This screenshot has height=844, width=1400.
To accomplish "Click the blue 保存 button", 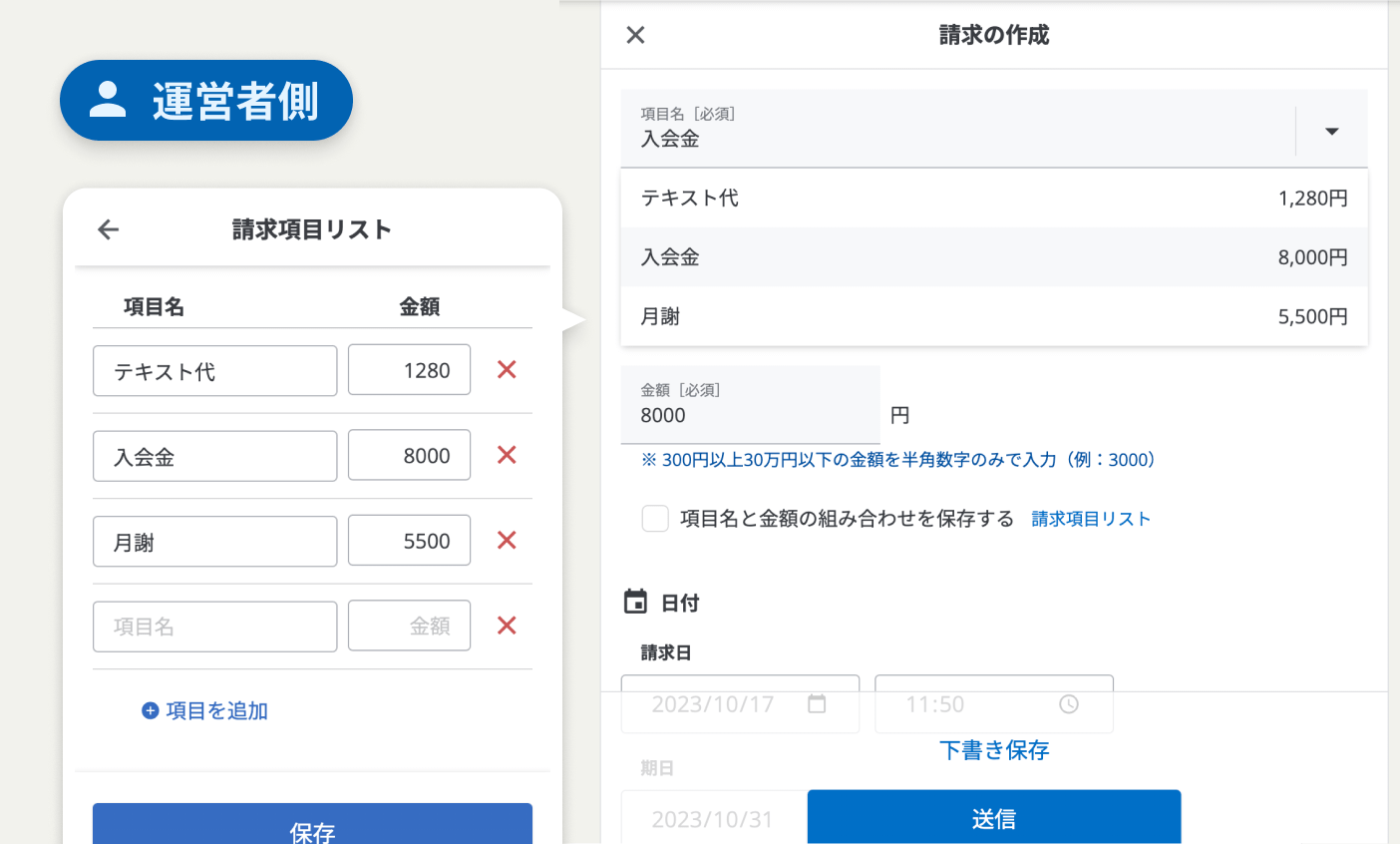I will pyautogui.click(x=312, y=826).
